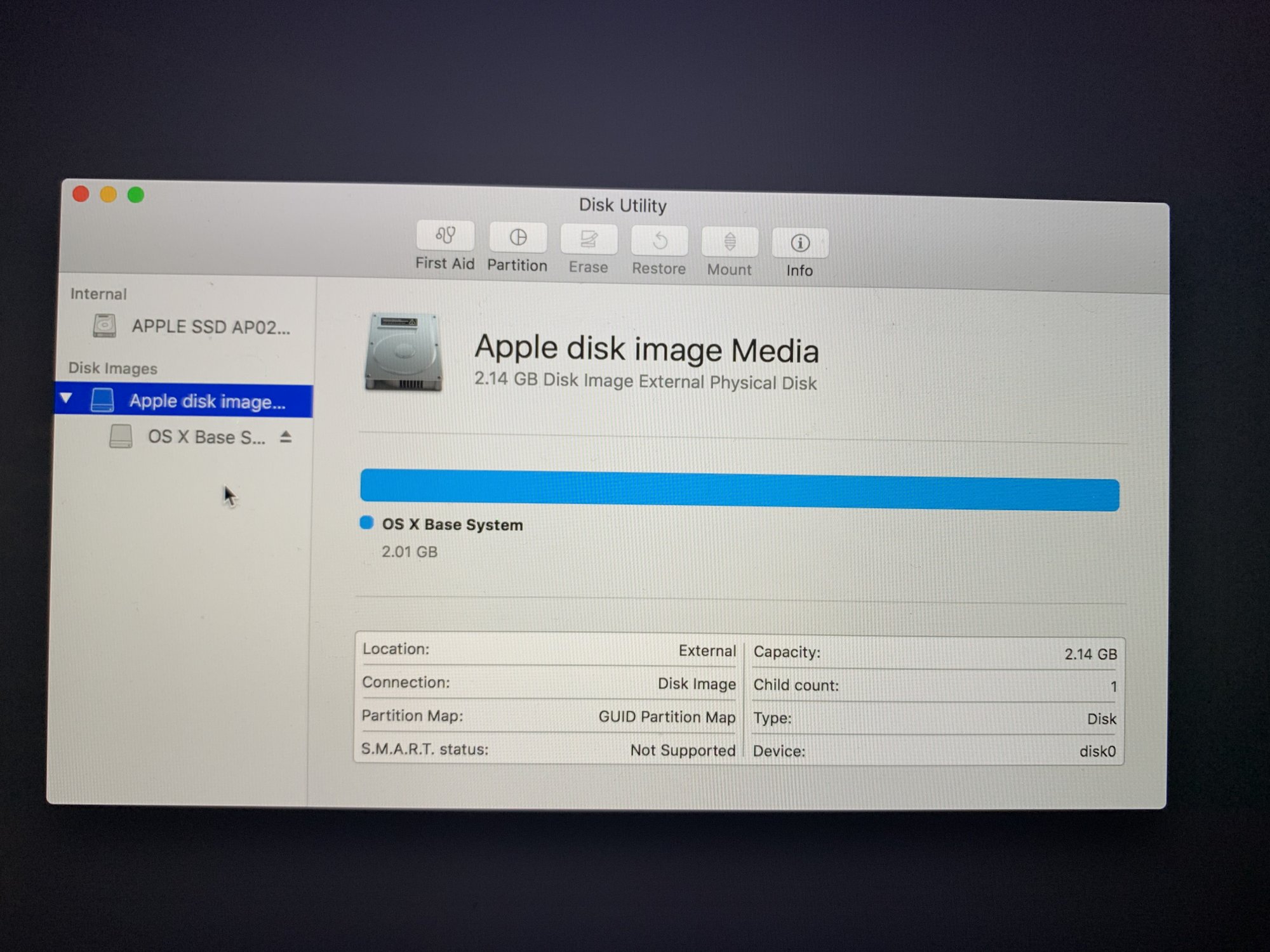Eject the OS X Base System volume
This screenshot has height=952, width=1270.
(x=286, y=437)
